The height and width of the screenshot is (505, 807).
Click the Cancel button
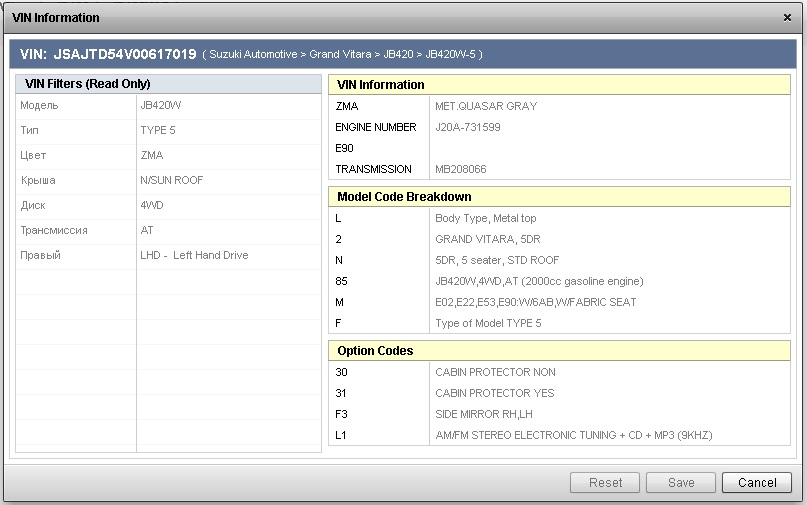(757, 483)
